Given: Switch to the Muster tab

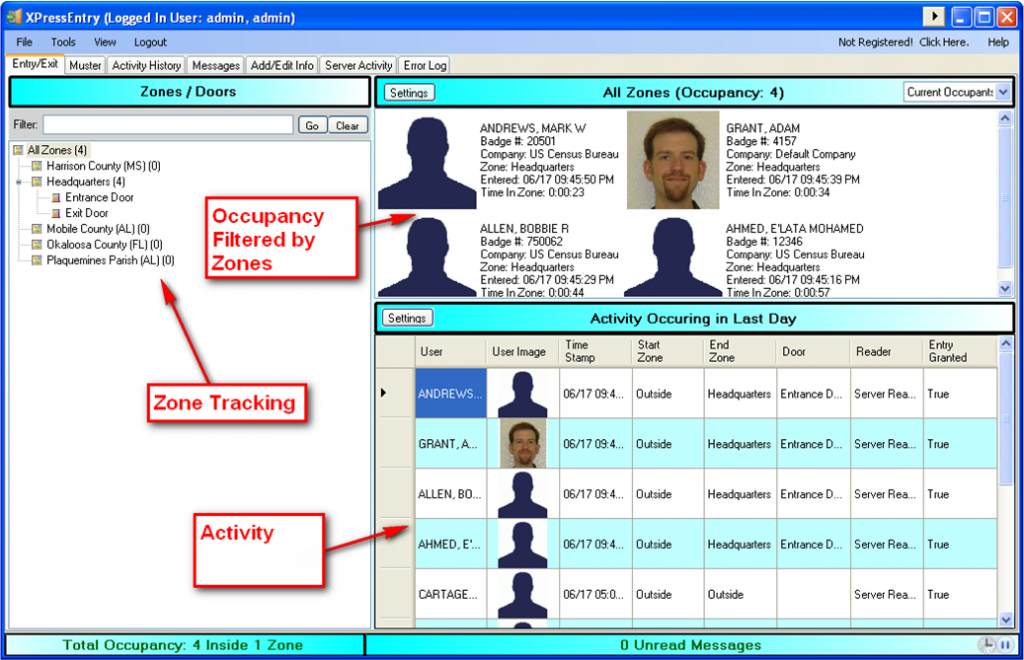Looking at the screenshot, I should coord(85,64).
